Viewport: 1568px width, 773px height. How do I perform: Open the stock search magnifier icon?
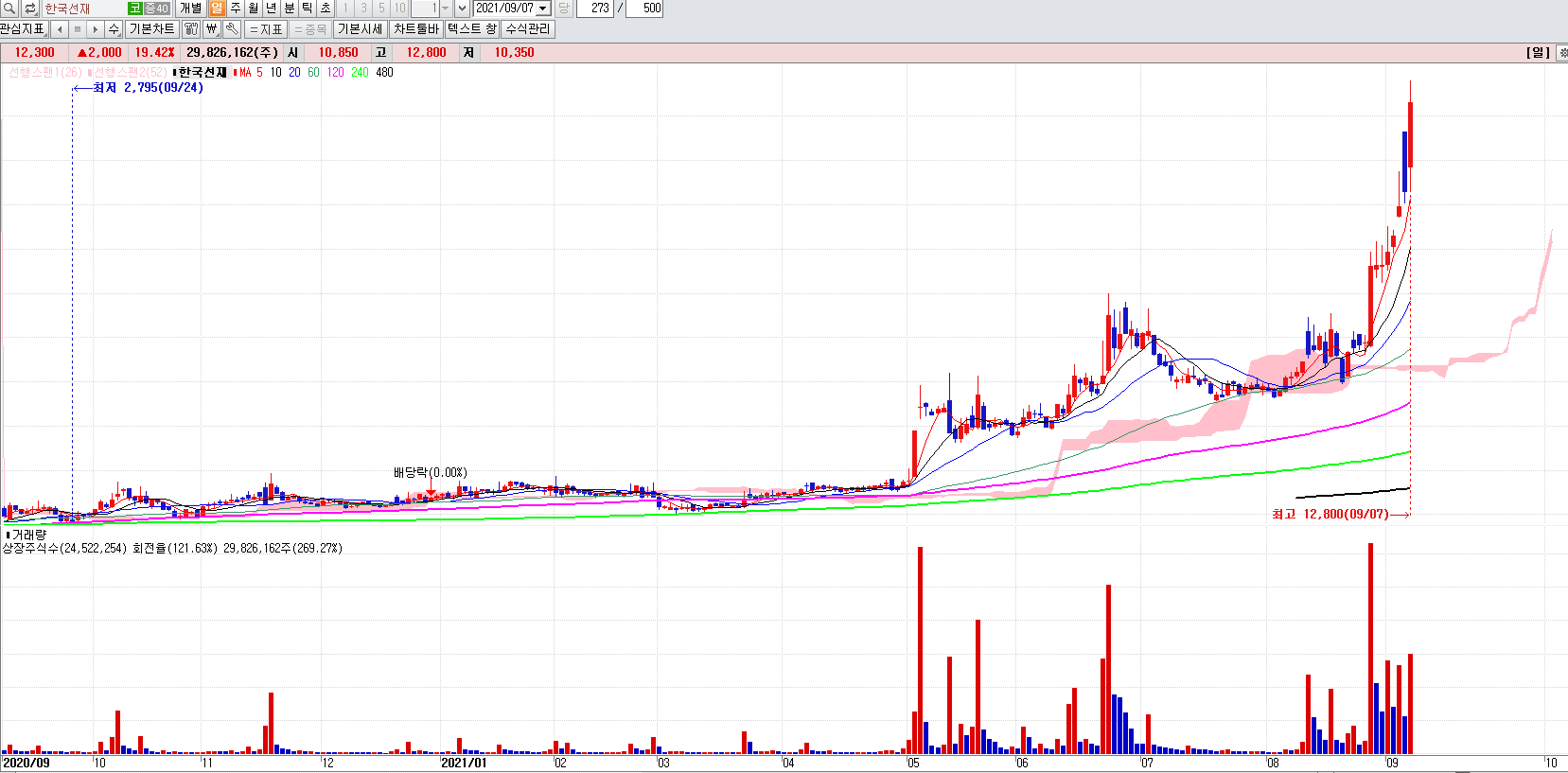[x=9, y=9]
